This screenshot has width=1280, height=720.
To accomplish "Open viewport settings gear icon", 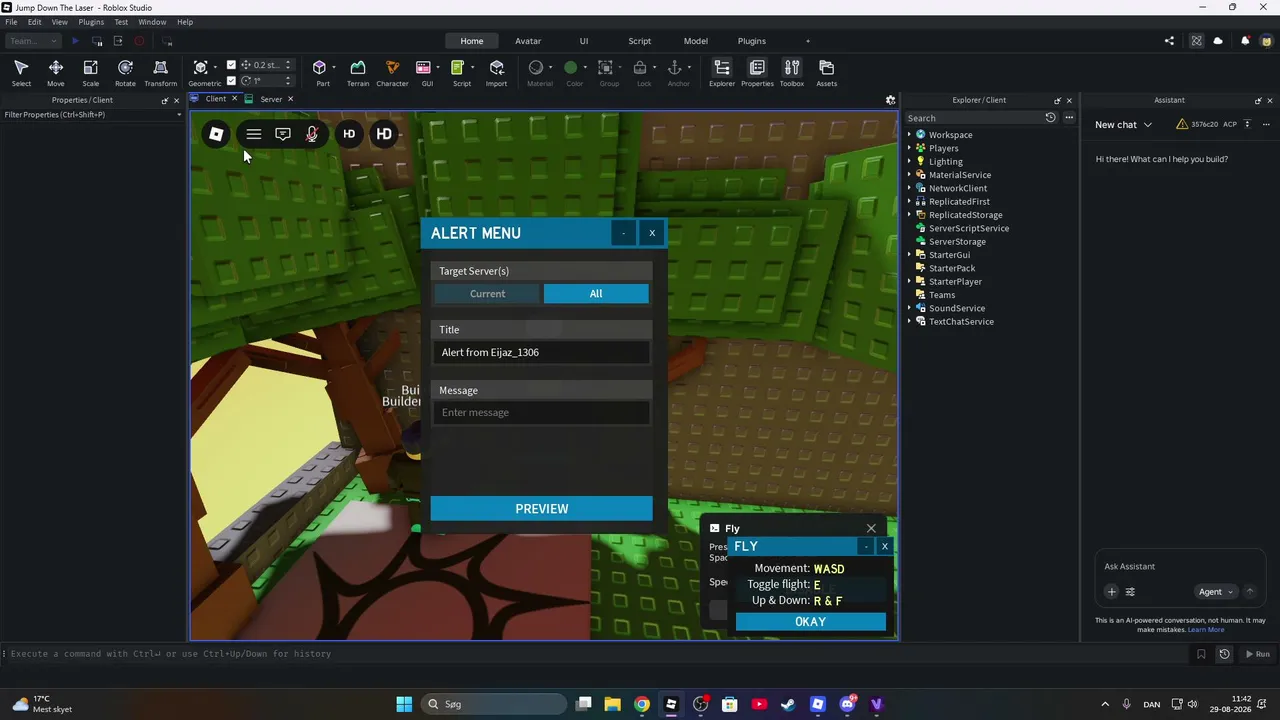I will coord(890,100).
